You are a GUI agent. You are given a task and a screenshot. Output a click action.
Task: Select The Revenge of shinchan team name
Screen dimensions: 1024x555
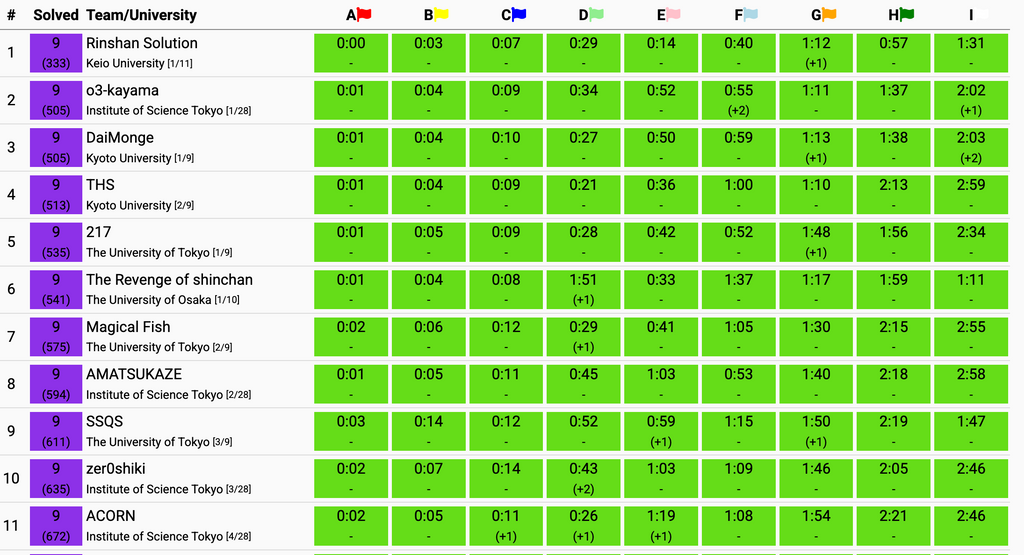tap(169, 279)
